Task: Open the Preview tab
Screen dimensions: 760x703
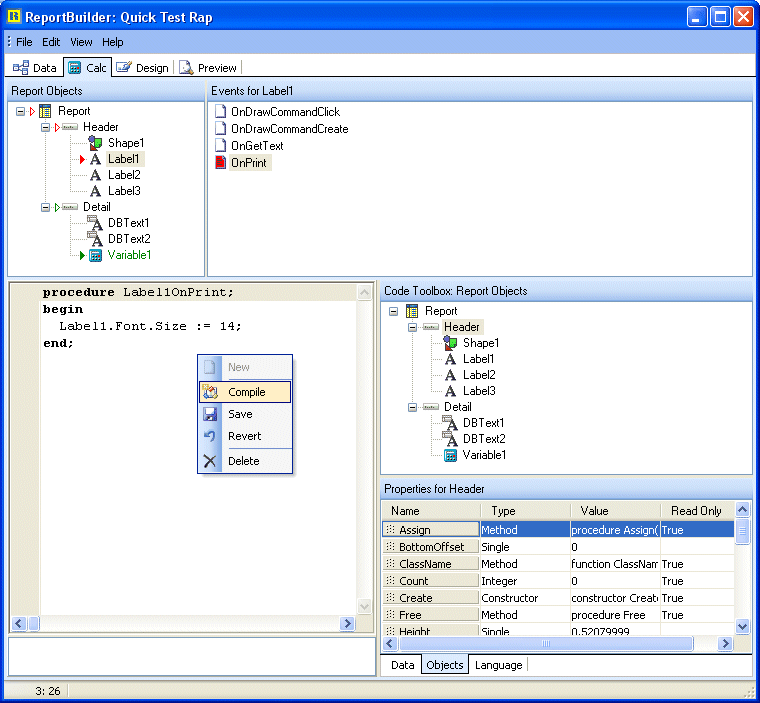Action: [208, 68]
